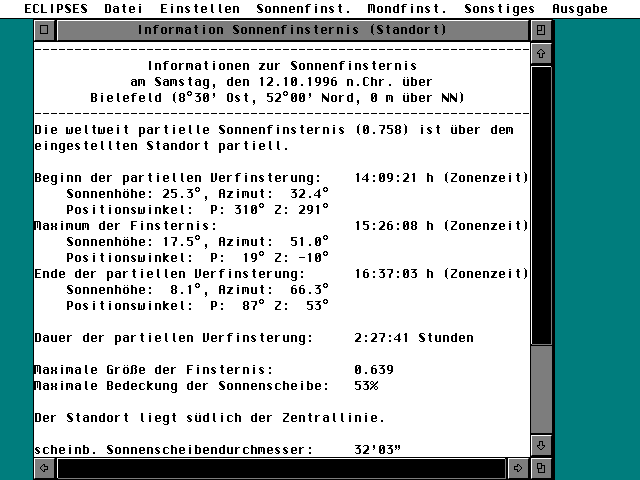640x480 pixels.
Task: Close the Information Sonnenfinsternis window via closer box
Action: pos(43,30)
